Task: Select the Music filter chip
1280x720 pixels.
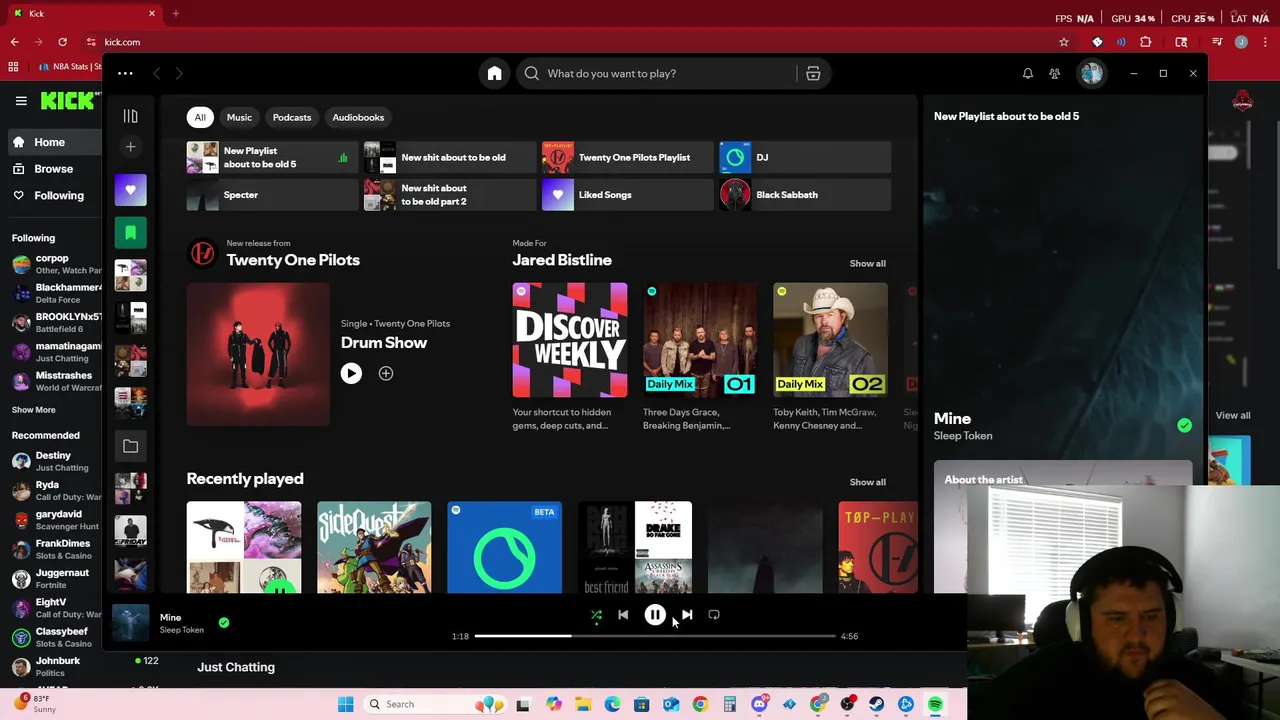Action: click(239, 117)
